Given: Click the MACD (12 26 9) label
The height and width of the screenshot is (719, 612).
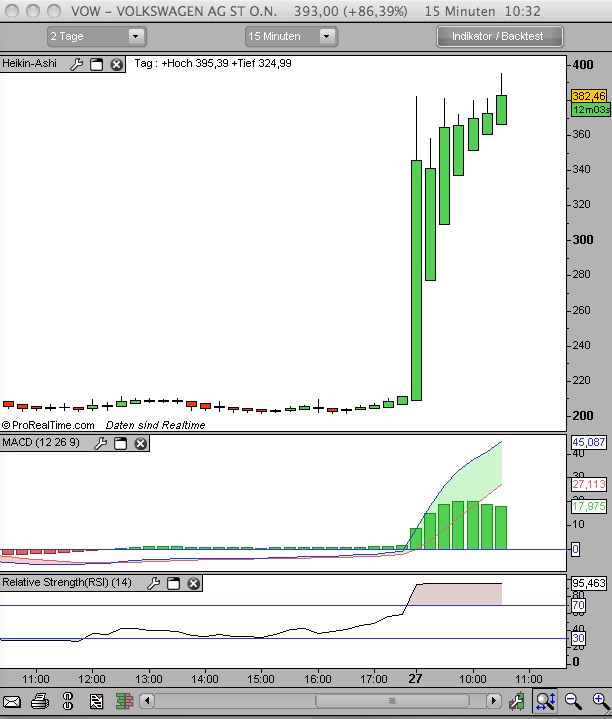Looking at the screenshot, I should (x=41, y=442).
